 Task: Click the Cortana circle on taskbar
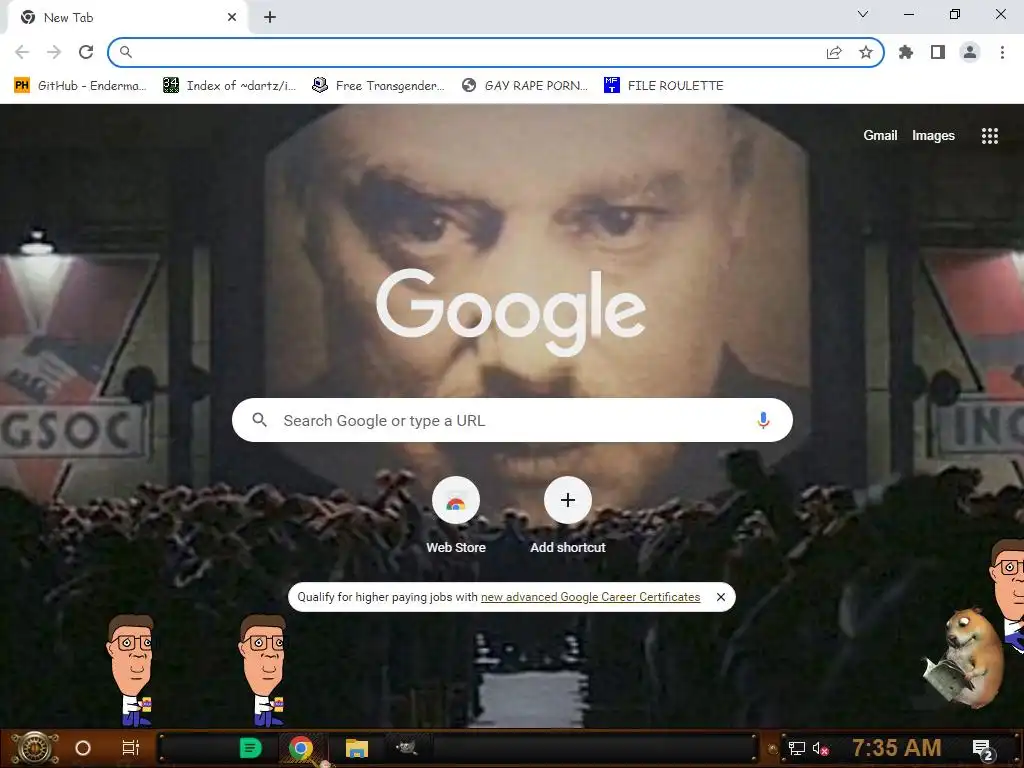pyautogui.click(x=83, y=748)
